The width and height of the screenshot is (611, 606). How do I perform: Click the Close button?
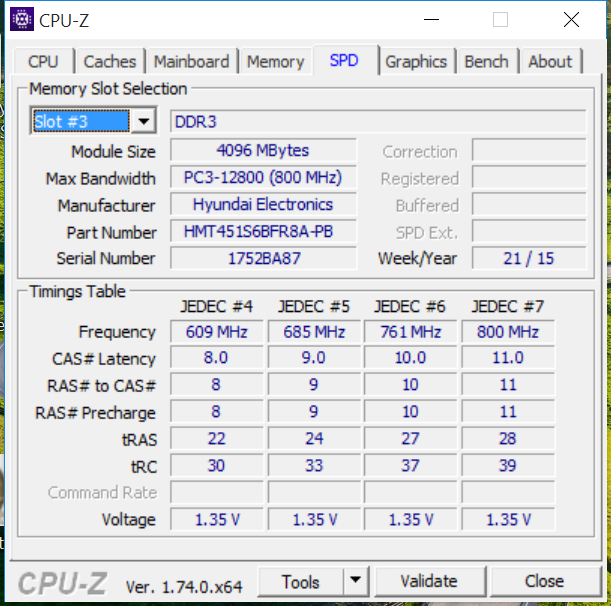544,581
